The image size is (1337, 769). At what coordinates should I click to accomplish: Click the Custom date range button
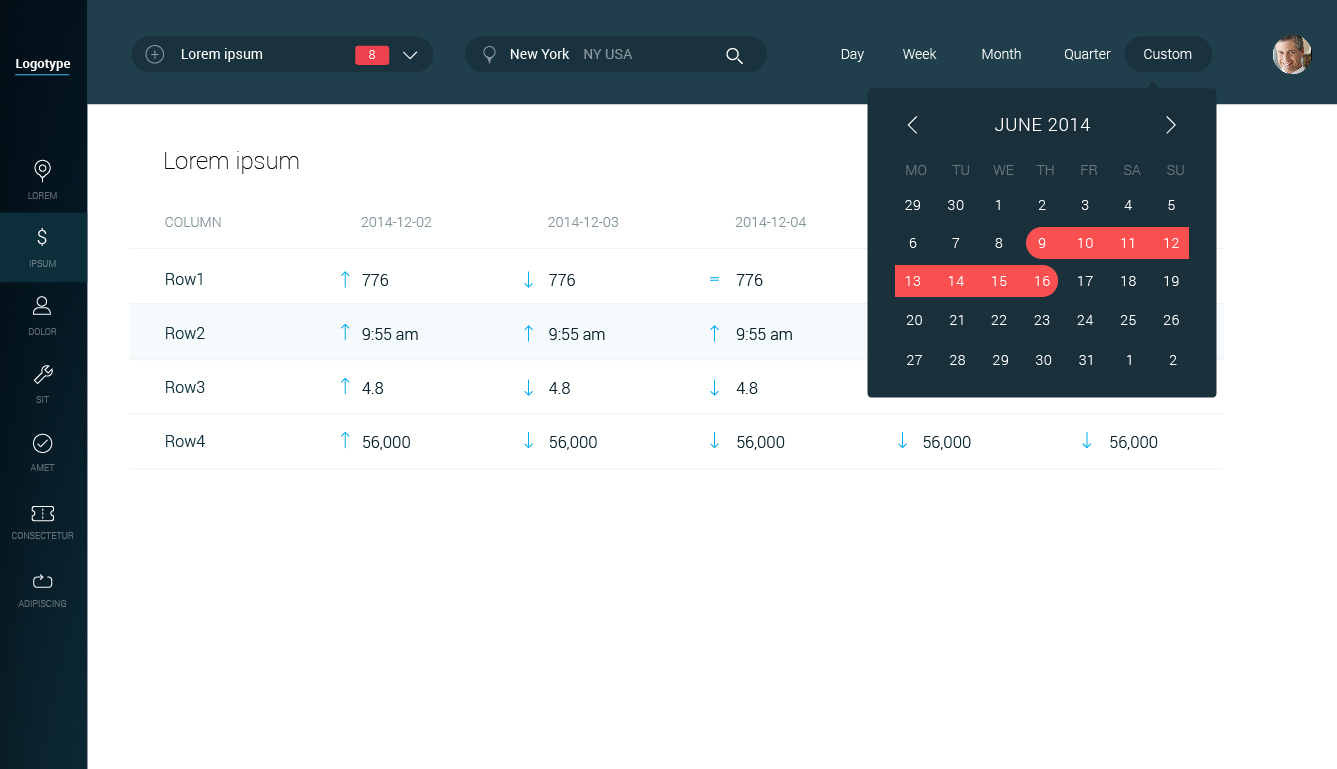point(1167,54)
